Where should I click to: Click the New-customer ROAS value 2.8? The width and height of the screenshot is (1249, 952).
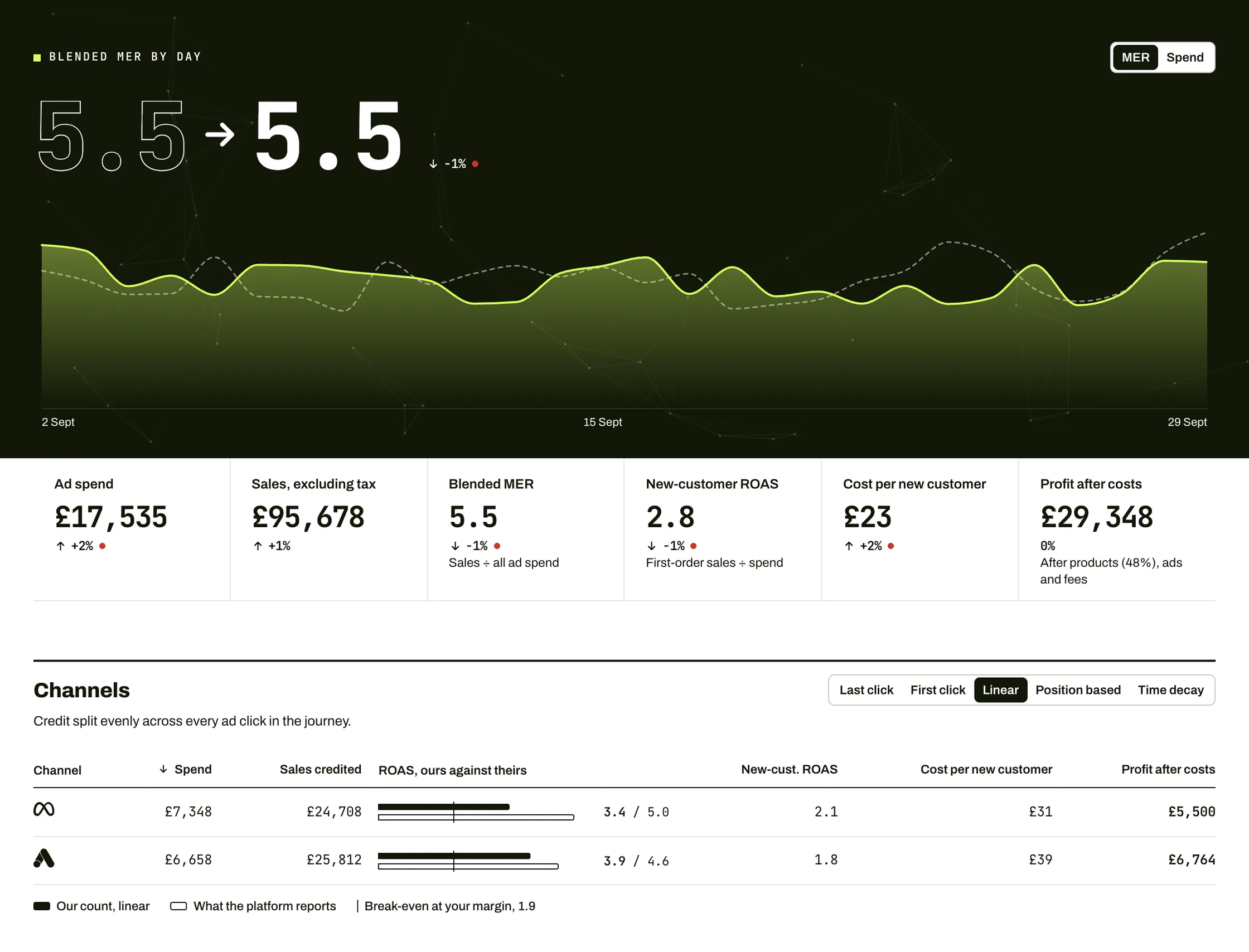point(670,517)
